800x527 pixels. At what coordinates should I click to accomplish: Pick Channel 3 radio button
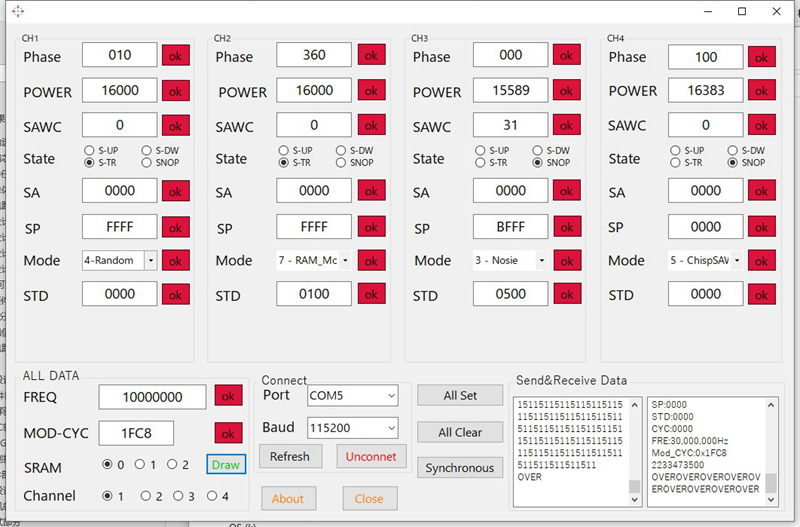point(179,496)
